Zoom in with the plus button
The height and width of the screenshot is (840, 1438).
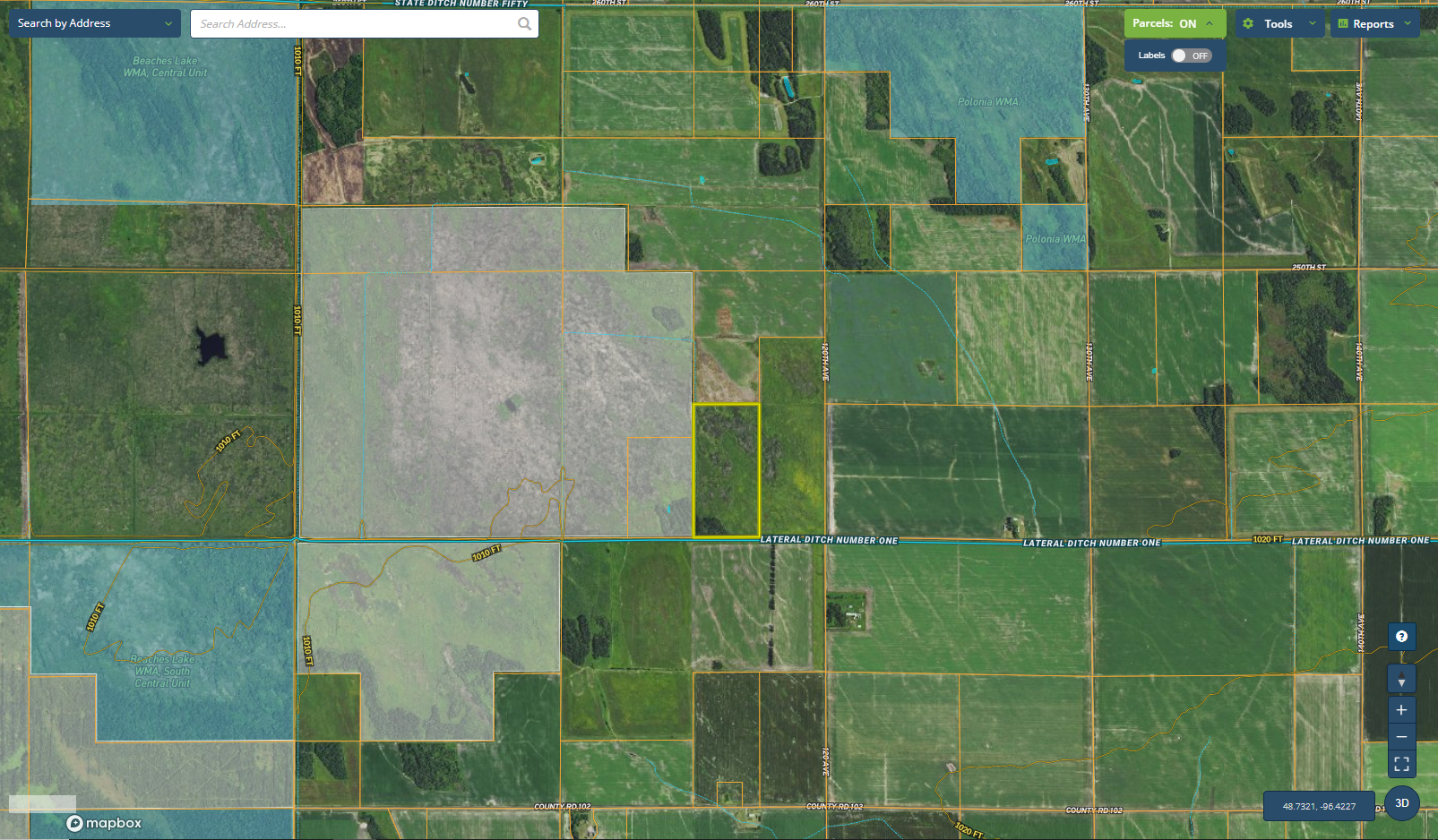click(x=1401, y=710)
